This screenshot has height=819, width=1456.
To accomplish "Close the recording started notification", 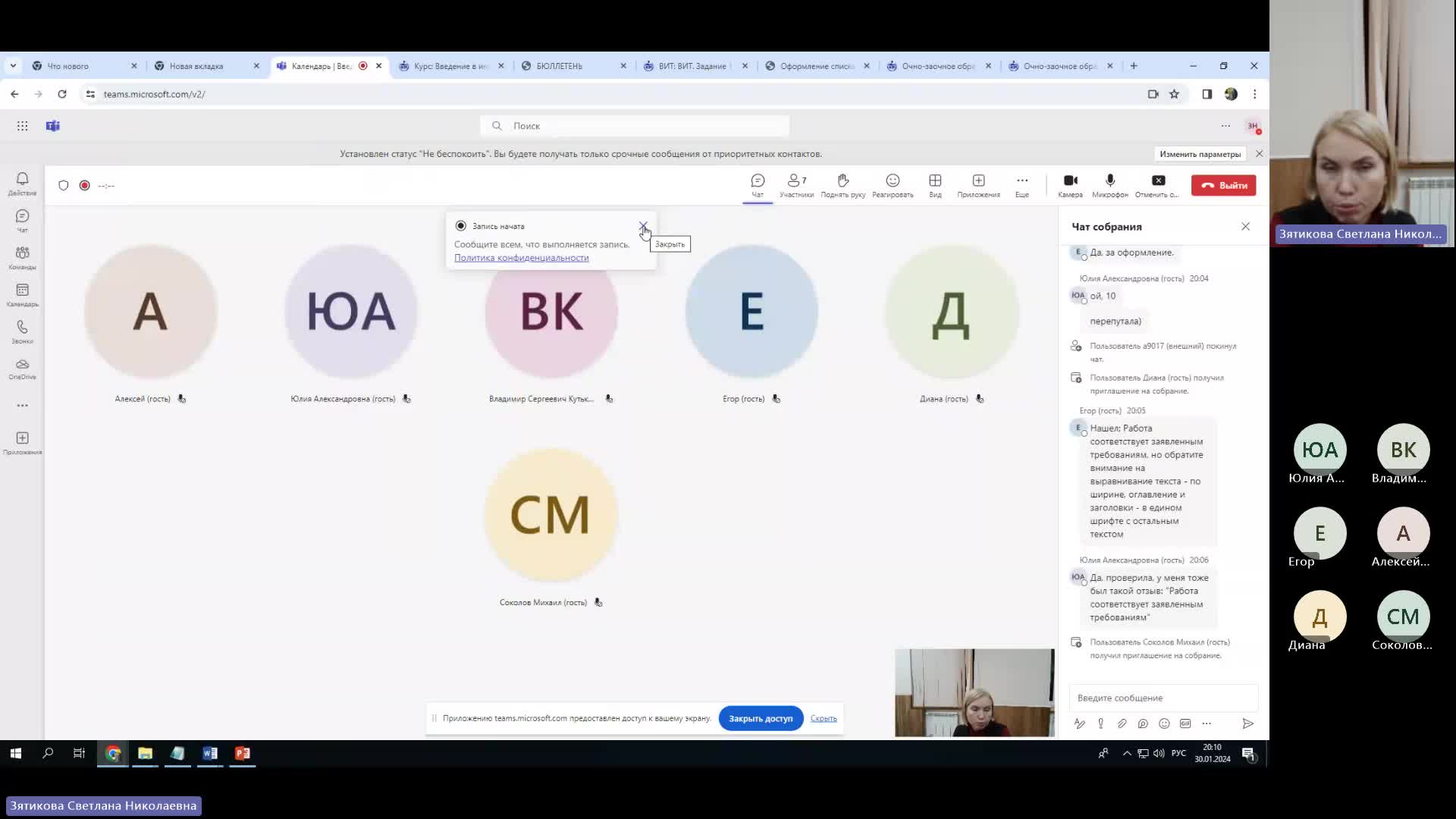I will click(x=643, y=226).
